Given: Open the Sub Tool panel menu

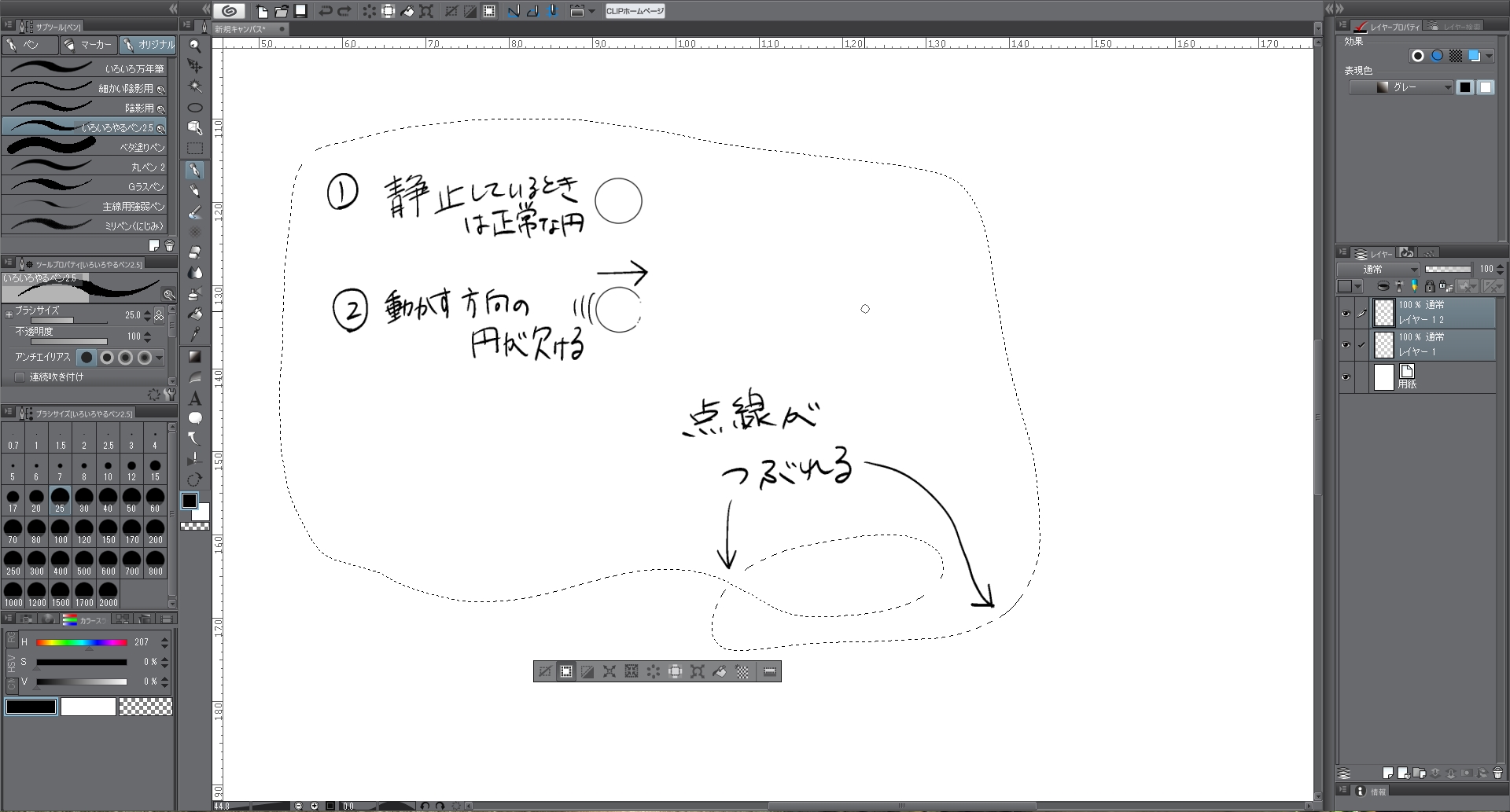Looking at the screenshot, I should click(8, 26).
